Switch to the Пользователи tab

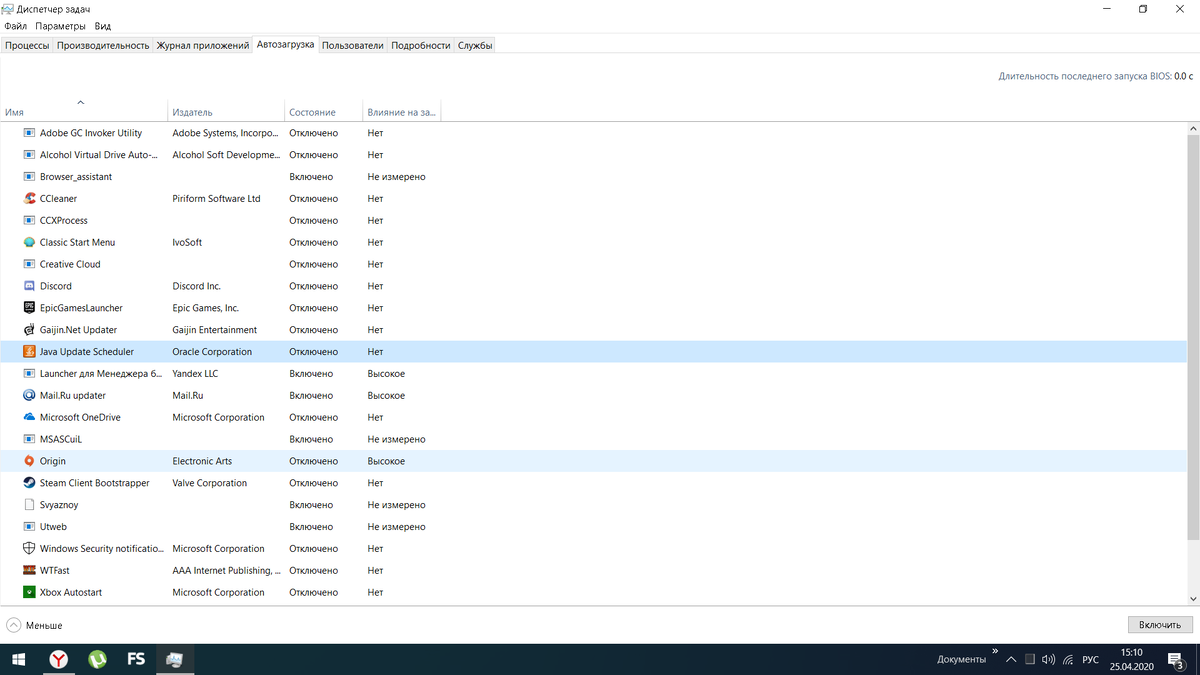352,45
